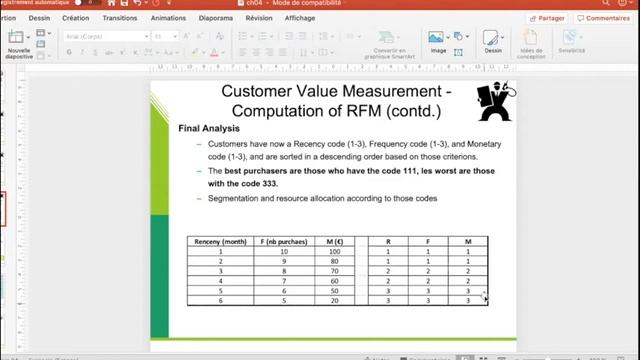Screen dimensions: 640x360
Task: Switch to the Animations tab
Action: coord(168,18)
